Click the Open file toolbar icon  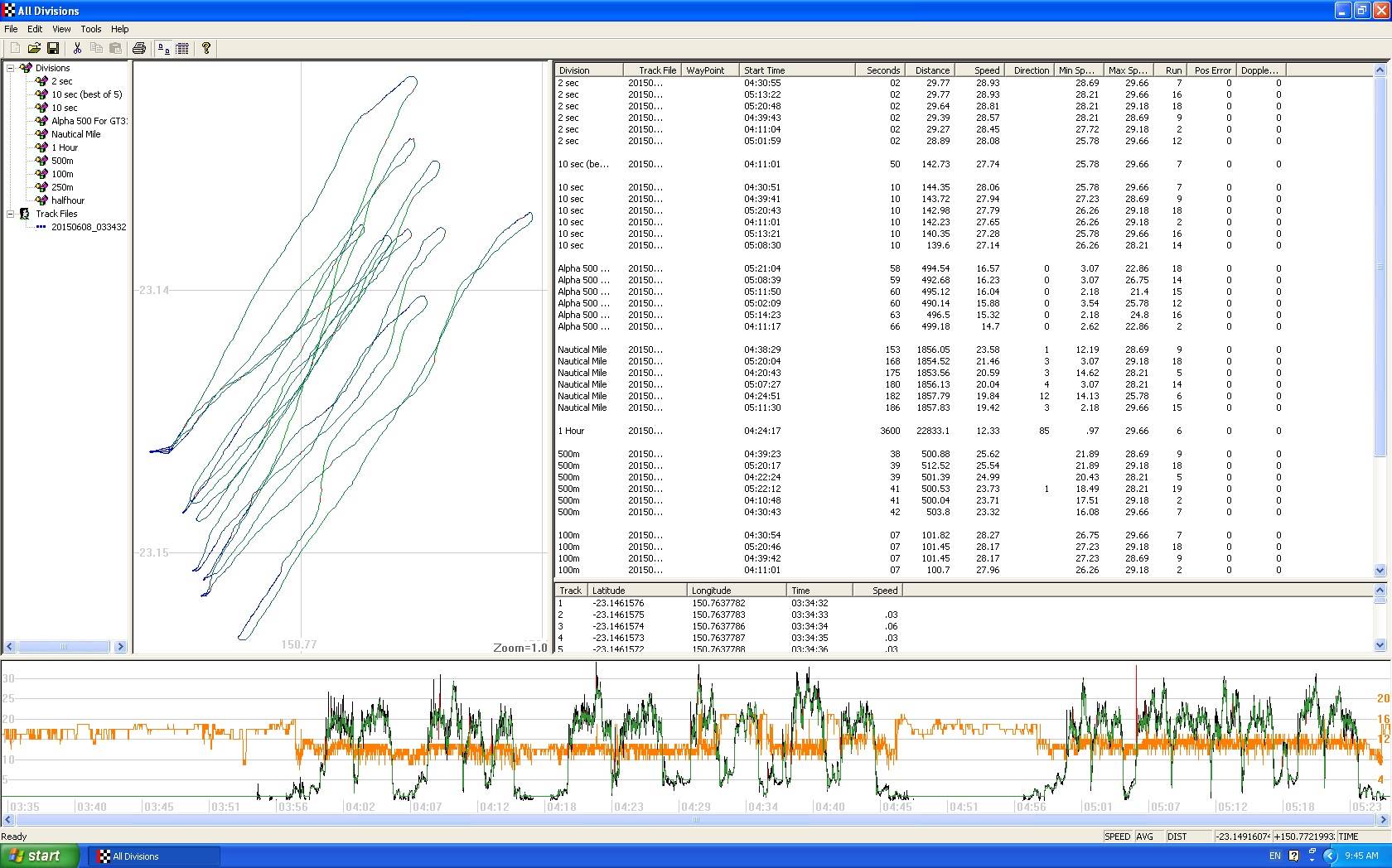point(34,49)
